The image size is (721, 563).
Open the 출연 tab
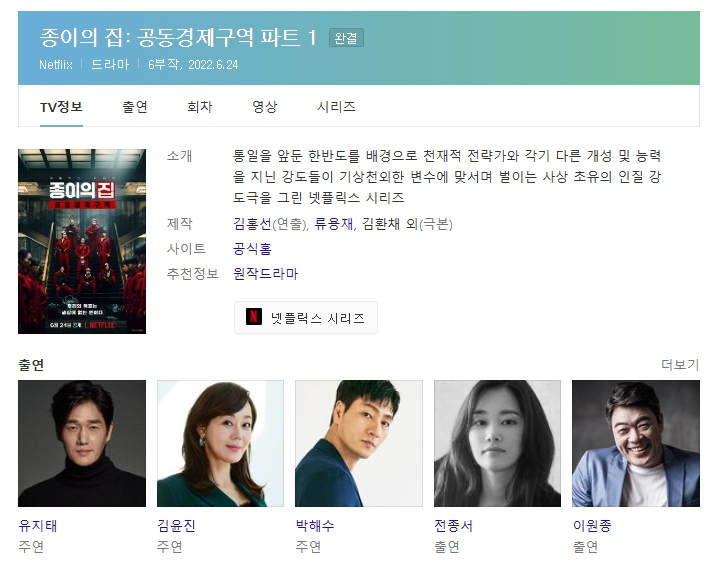[x=135, y=107]
